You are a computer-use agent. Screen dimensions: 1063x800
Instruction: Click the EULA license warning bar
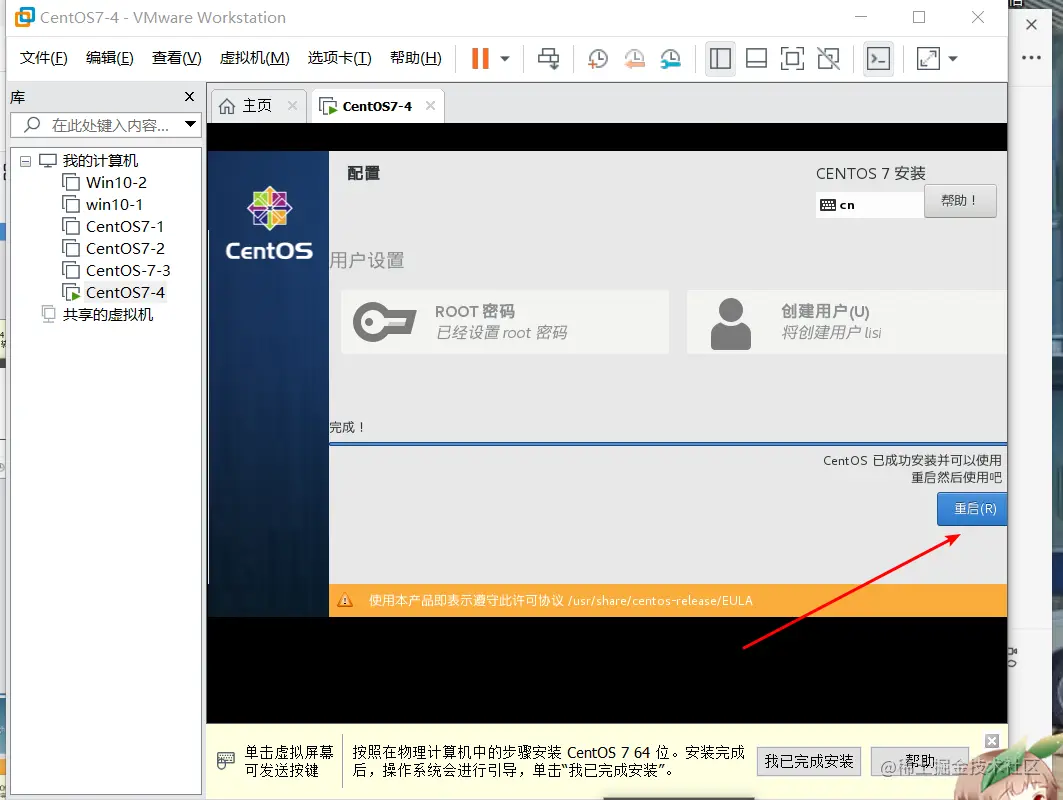pyautogui.click(x=668, y=601)
